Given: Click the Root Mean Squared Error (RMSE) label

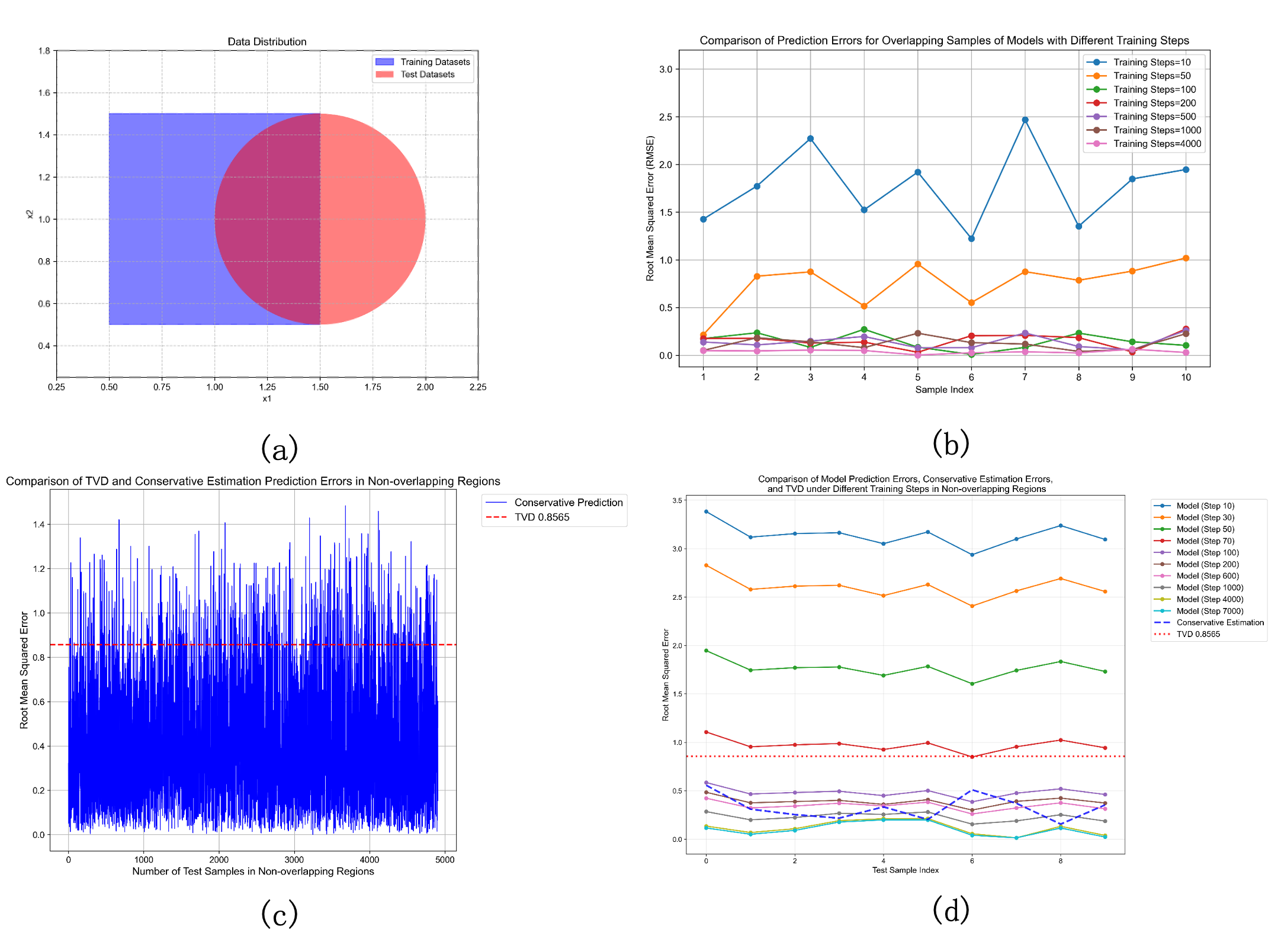Looking at the screenshot, I should [x=650, y=208].
